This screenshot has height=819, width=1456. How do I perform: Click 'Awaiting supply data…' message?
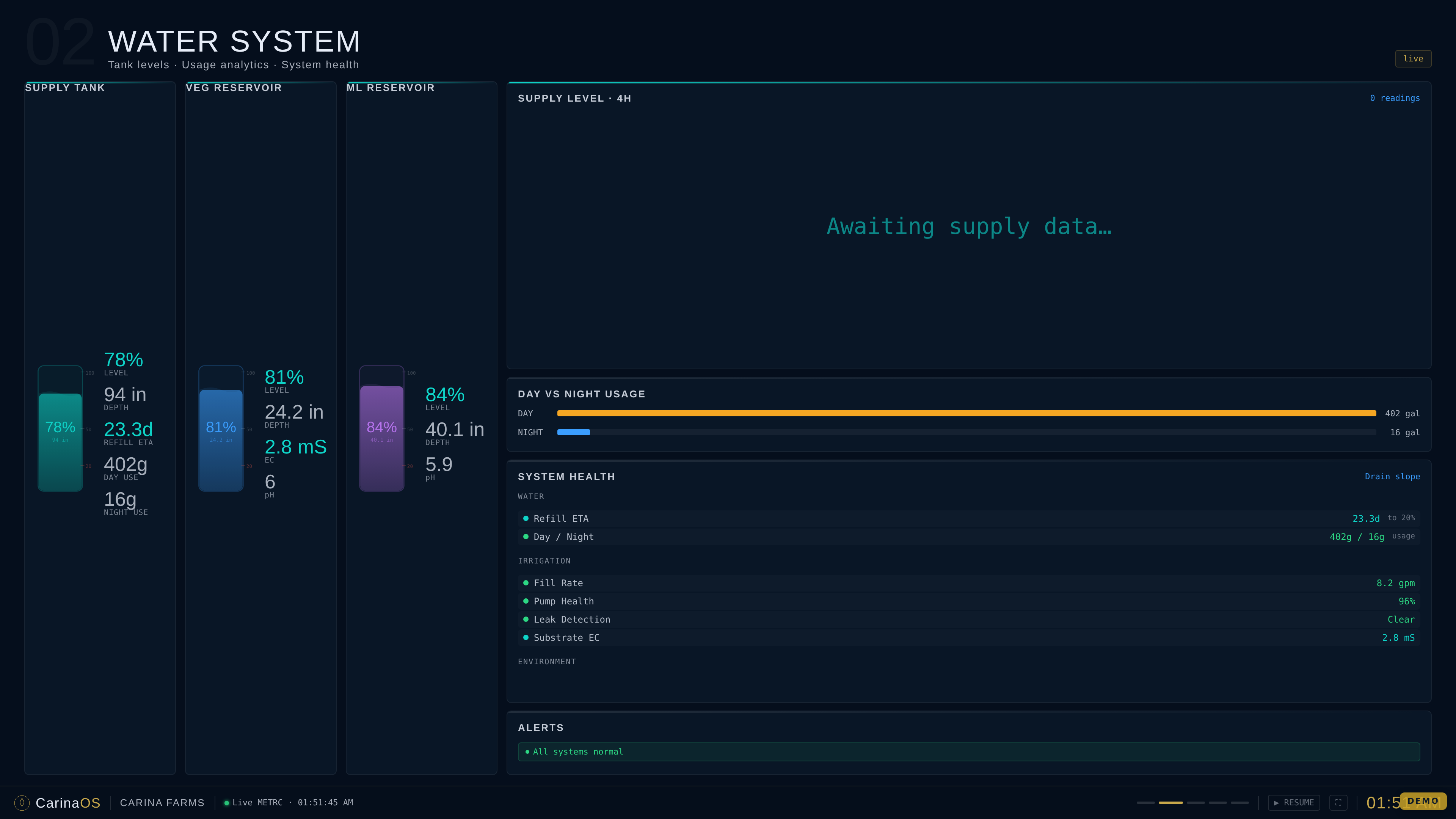(x=969, y=227)
